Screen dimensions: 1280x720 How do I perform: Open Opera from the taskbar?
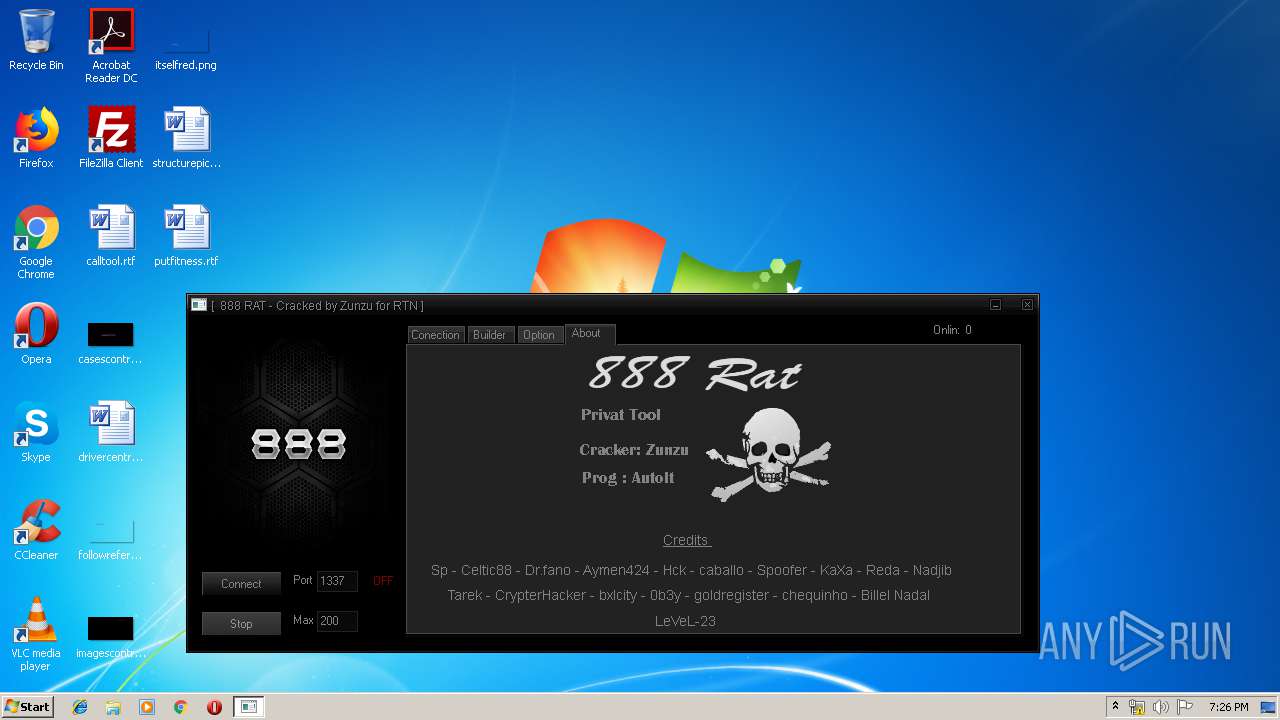point(214,707)
